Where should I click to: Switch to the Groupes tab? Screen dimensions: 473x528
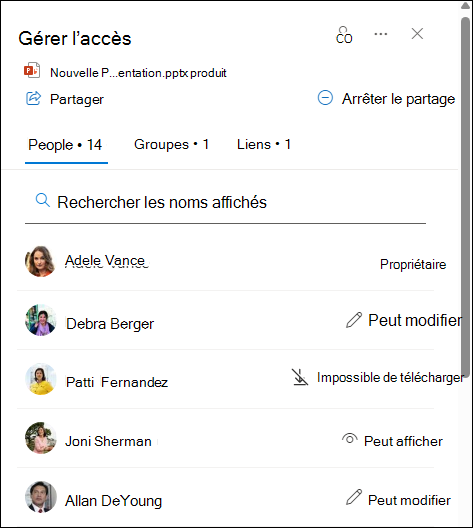click(171, 145)
